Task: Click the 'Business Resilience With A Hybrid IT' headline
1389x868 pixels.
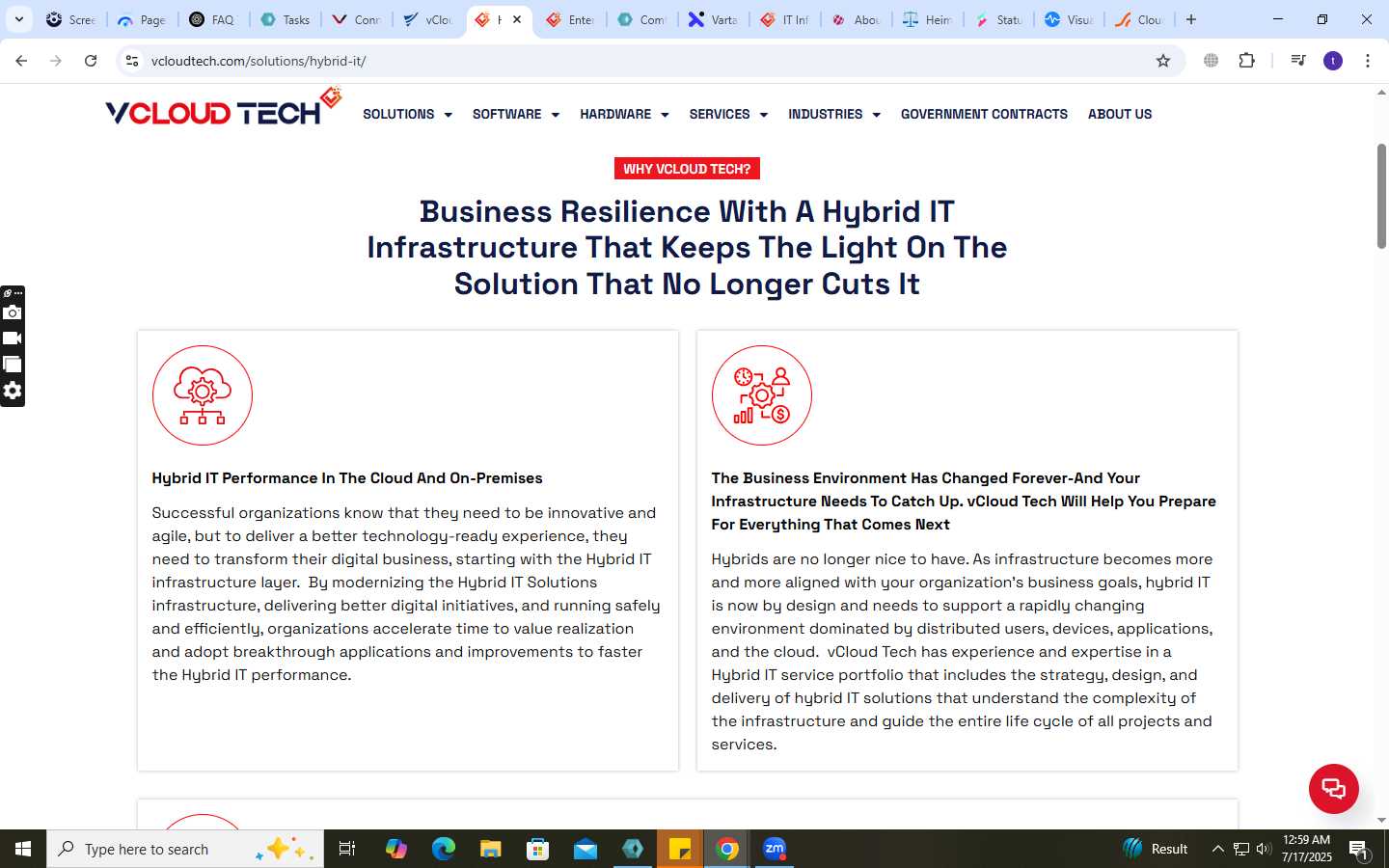Action: click(687, 248)
